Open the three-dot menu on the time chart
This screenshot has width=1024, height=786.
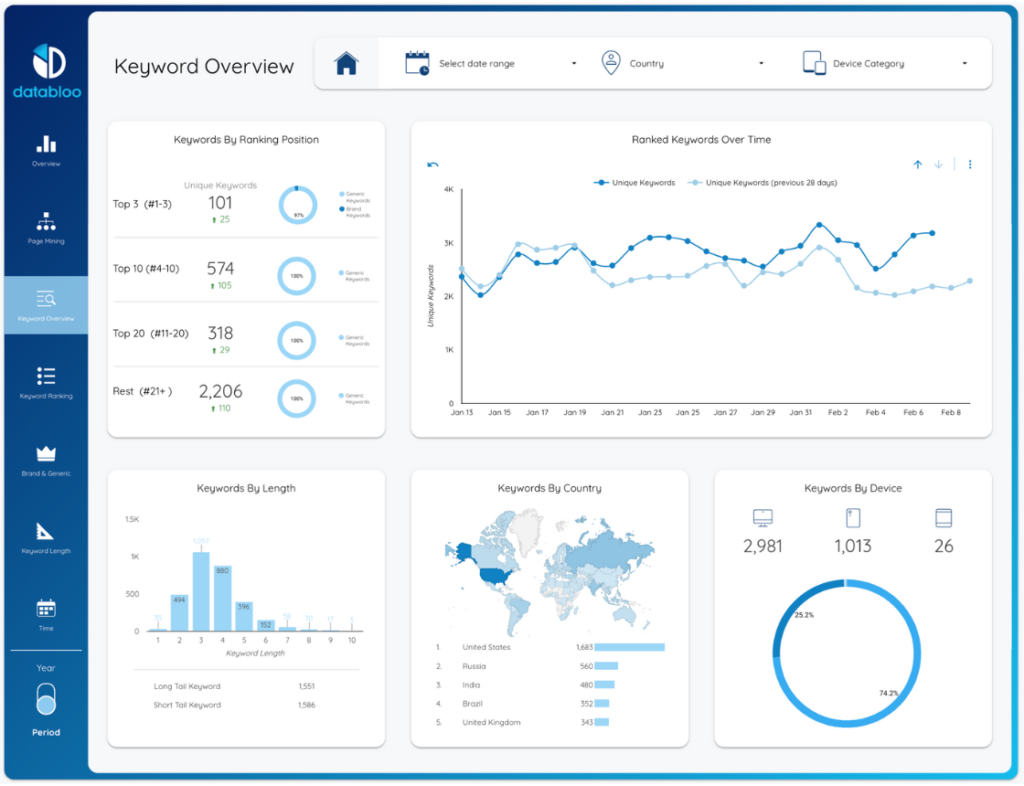click(969, 162)
